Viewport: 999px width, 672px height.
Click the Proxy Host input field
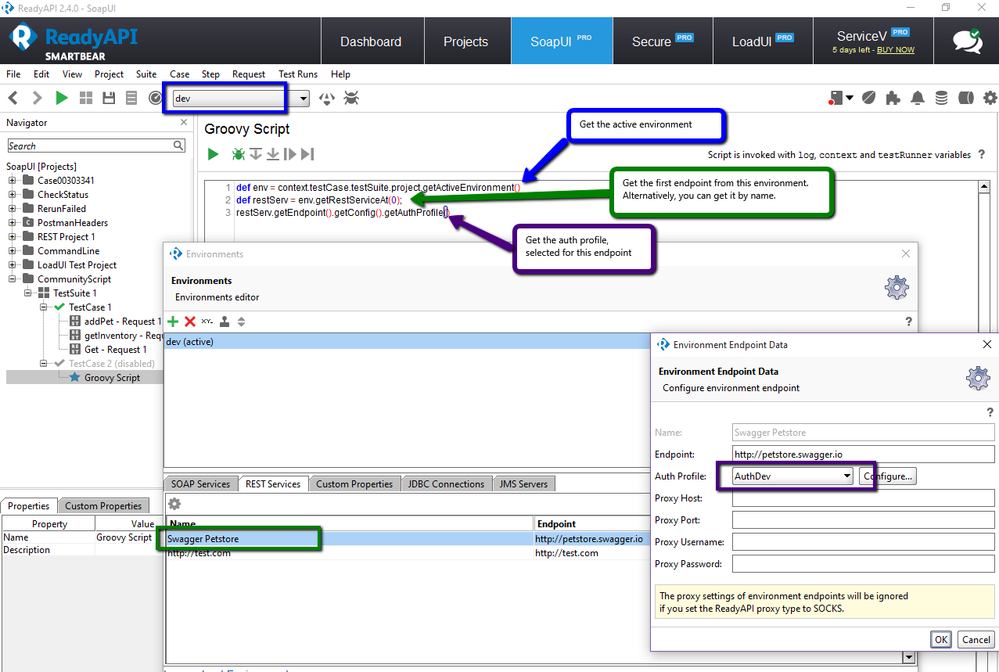click(863, 498)
